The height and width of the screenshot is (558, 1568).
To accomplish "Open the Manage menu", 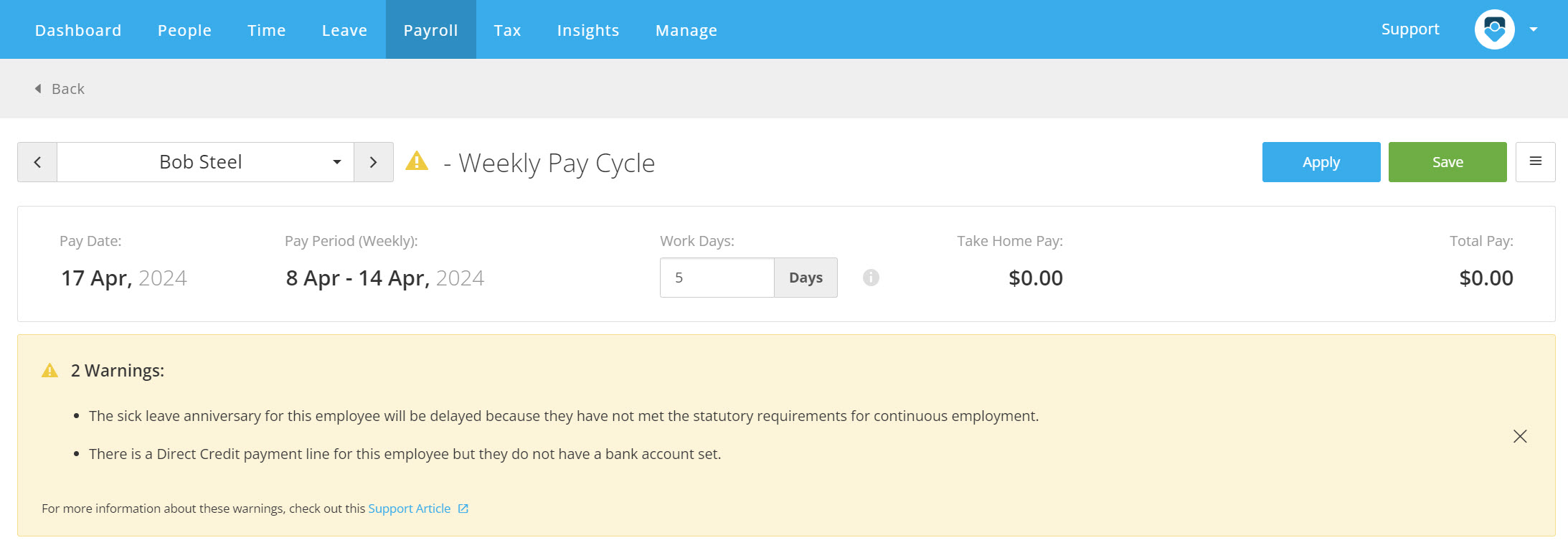I will [686, 30].
